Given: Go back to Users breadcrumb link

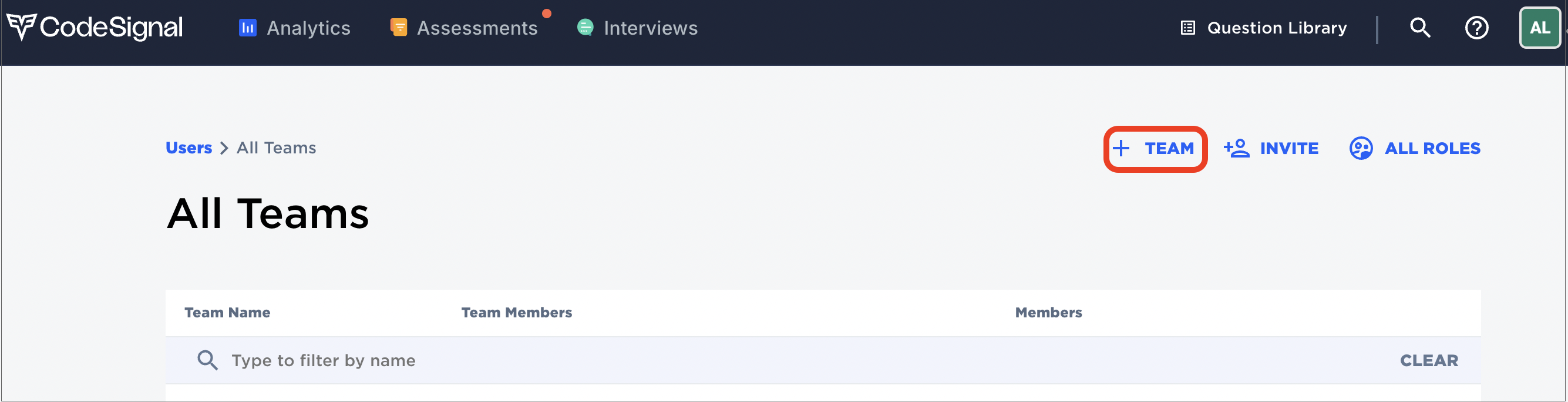Looking at the screenshot, I should pos(189,148).
